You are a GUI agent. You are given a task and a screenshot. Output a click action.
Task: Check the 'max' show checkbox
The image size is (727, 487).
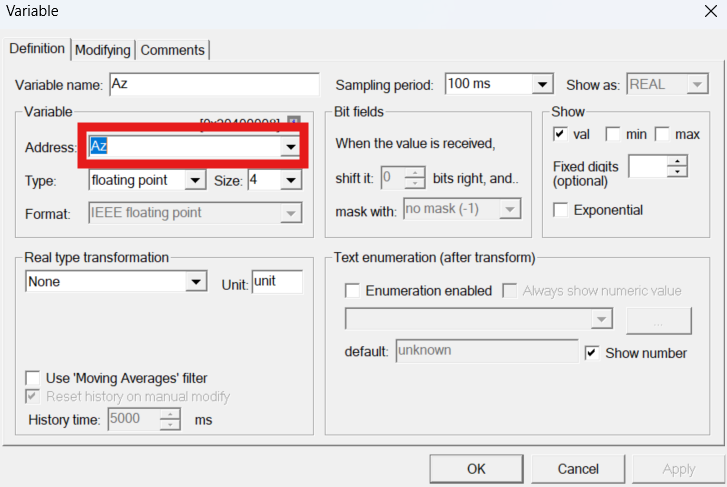pos(661,134)
